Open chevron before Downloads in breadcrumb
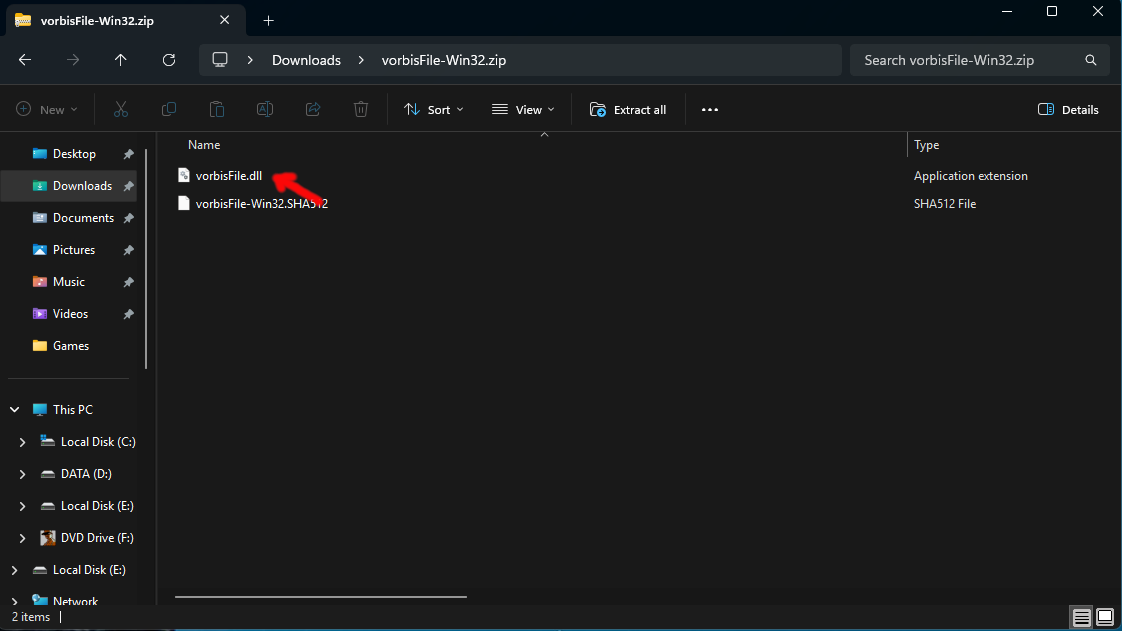1122x631 pixels. [x=250, y=60]
